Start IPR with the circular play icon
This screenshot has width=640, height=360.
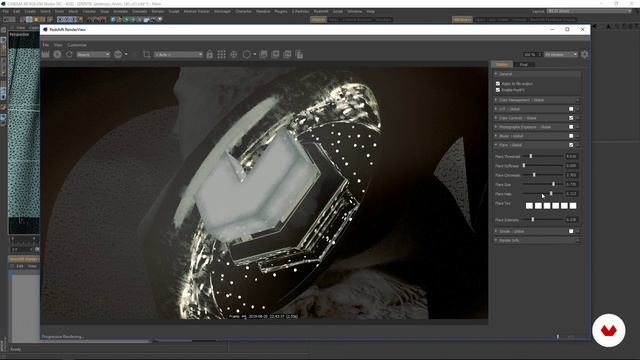(x=58, y=54)
